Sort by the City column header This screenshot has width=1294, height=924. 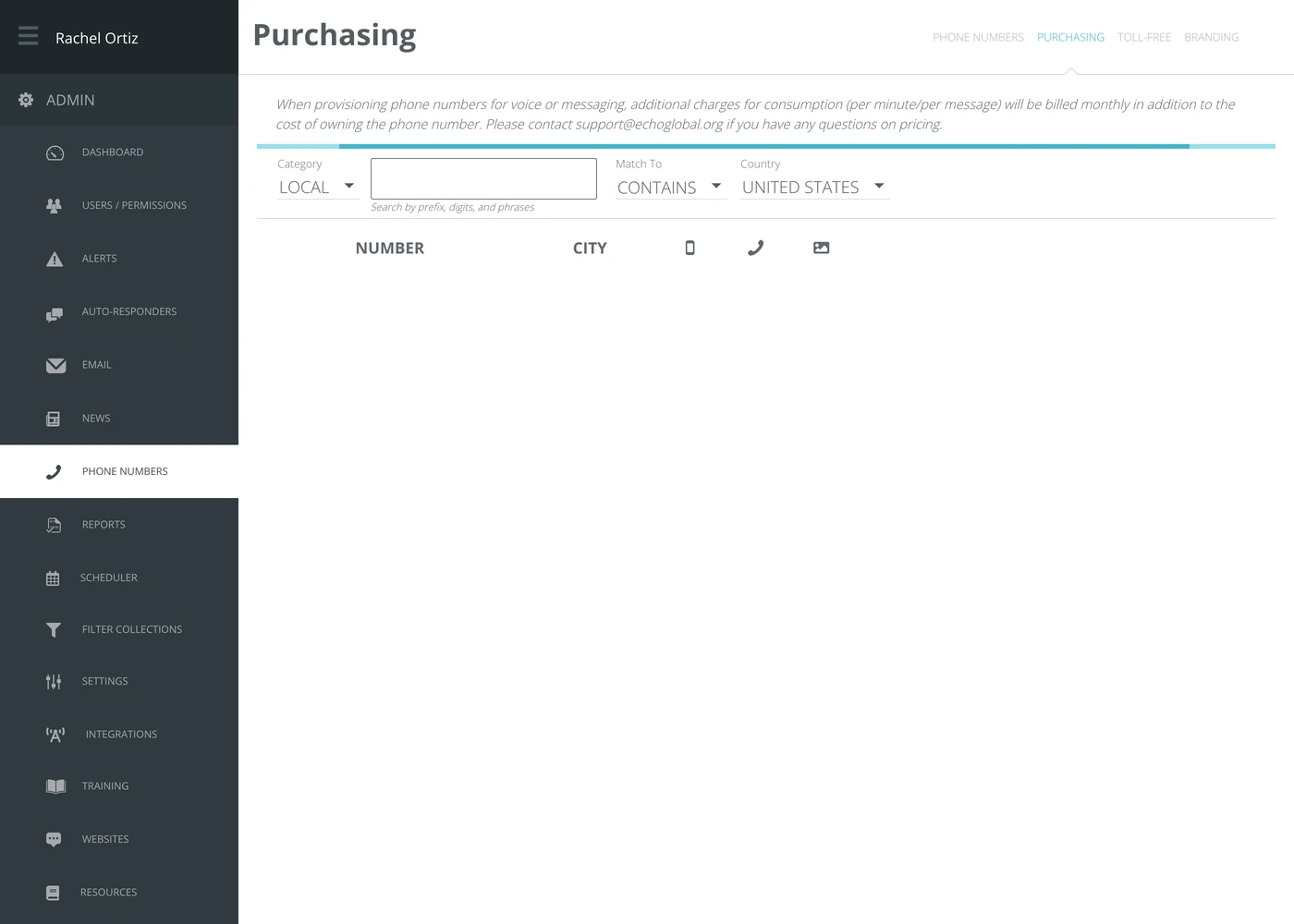click(x=590, y=249)
